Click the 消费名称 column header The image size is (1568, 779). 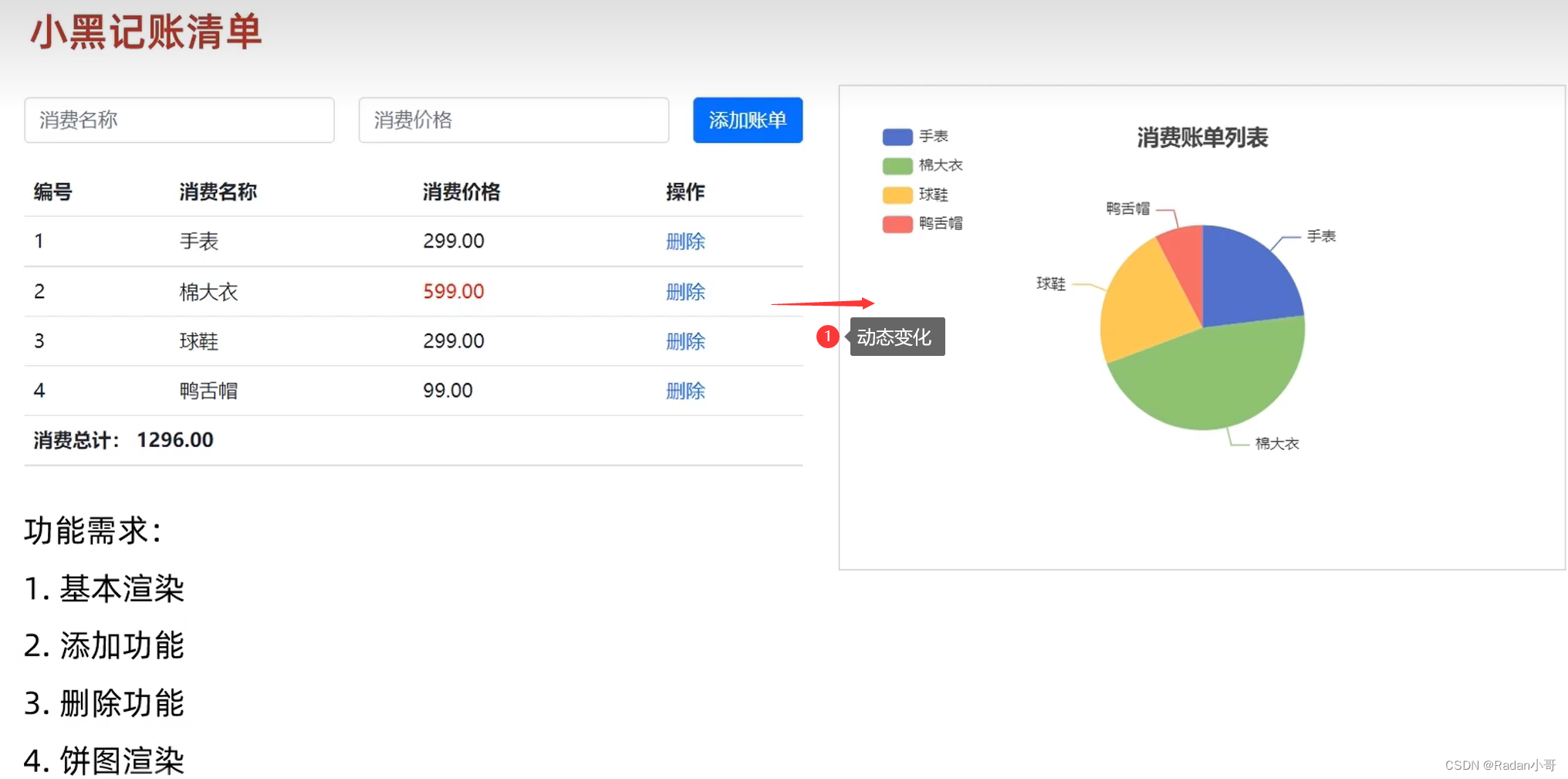pyautogui.click(x=218, y=192)
